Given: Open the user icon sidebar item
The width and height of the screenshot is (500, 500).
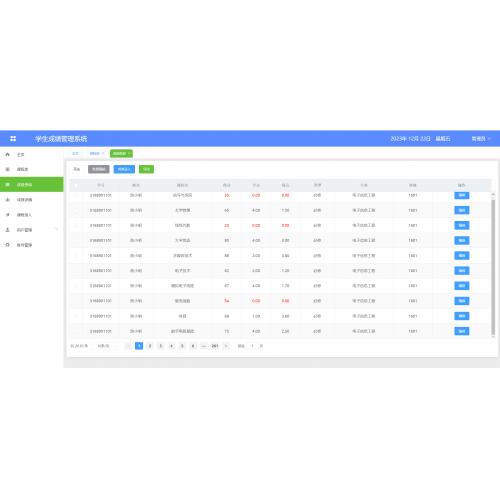Looking at the screenshot, I should (32, 230).
